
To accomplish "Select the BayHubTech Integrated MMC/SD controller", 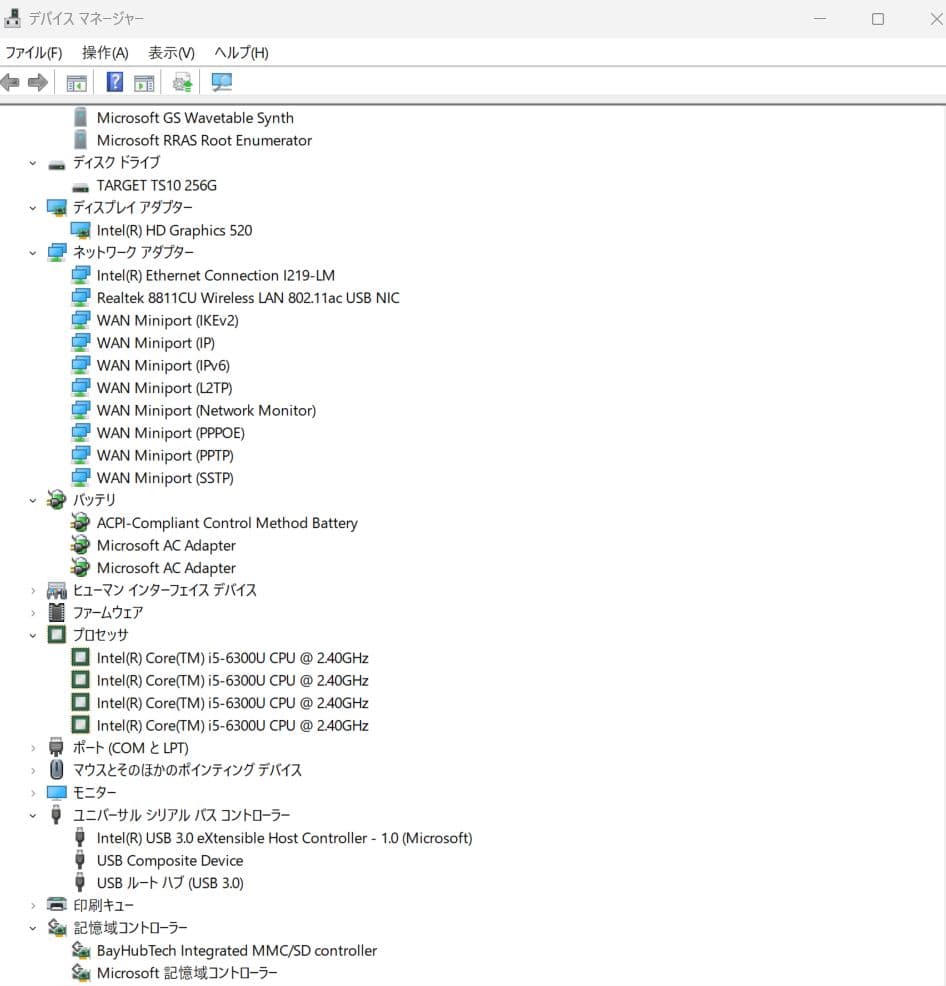I will 236,950.
